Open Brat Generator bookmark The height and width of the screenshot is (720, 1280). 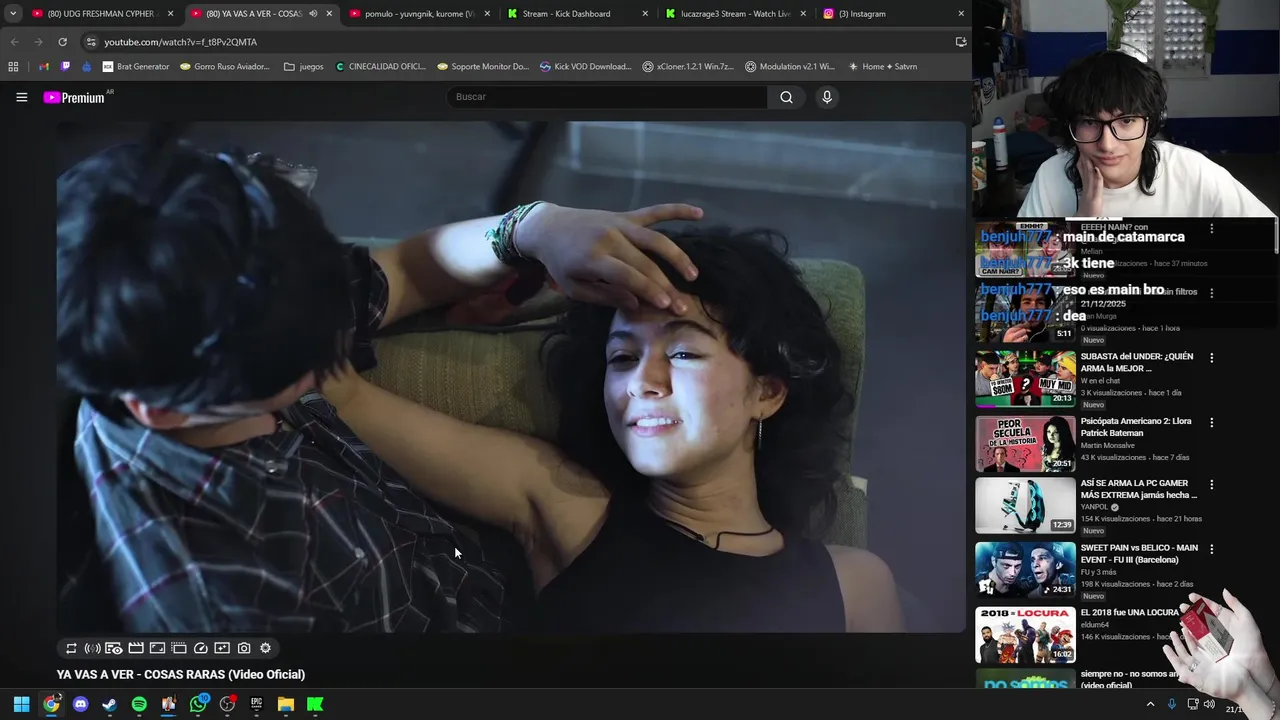[x=136, y=67]
